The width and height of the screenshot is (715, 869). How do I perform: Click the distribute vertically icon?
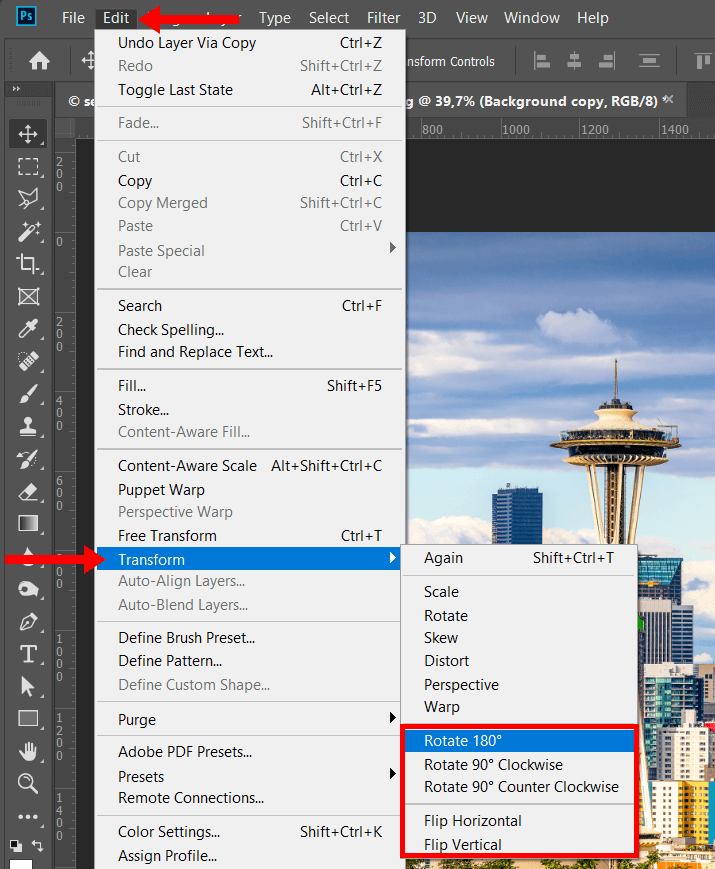[x=649, y=60]
